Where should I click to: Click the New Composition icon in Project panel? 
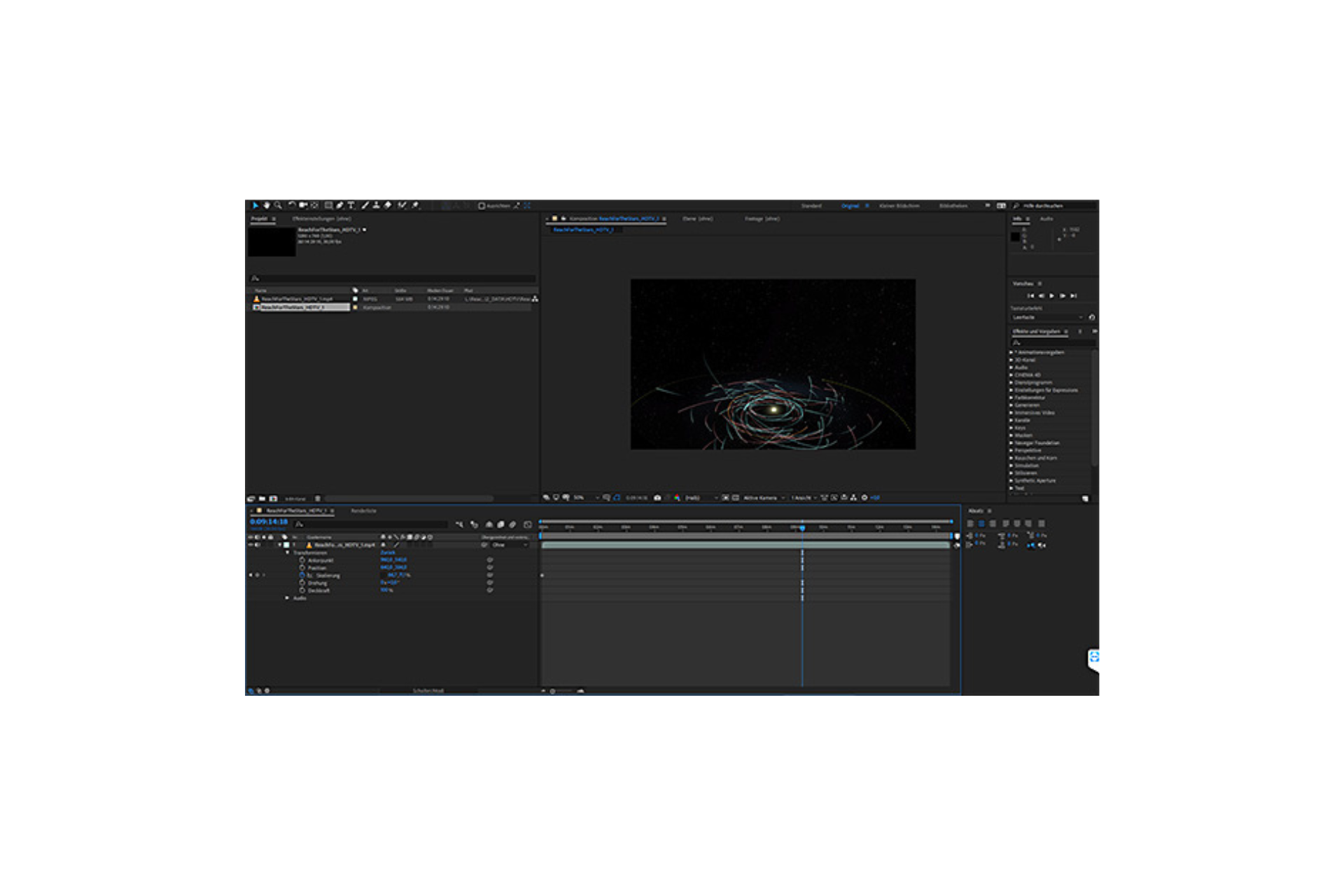pyautogui.click(x=273, y=499)
